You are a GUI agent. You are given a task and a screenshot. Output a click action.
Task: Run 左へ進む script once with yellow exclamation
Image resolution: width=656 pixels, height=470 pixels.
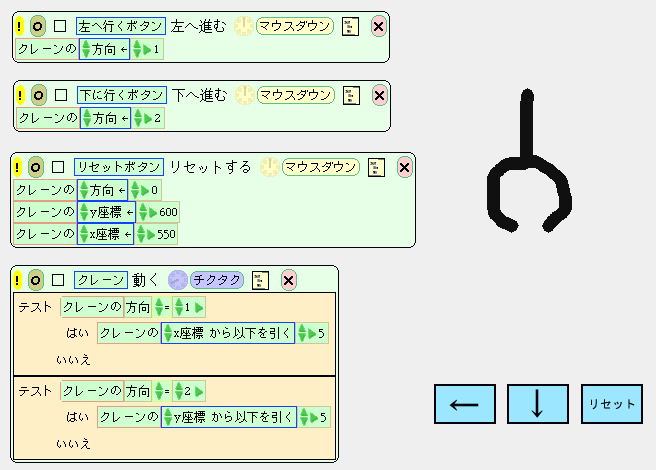20,27
